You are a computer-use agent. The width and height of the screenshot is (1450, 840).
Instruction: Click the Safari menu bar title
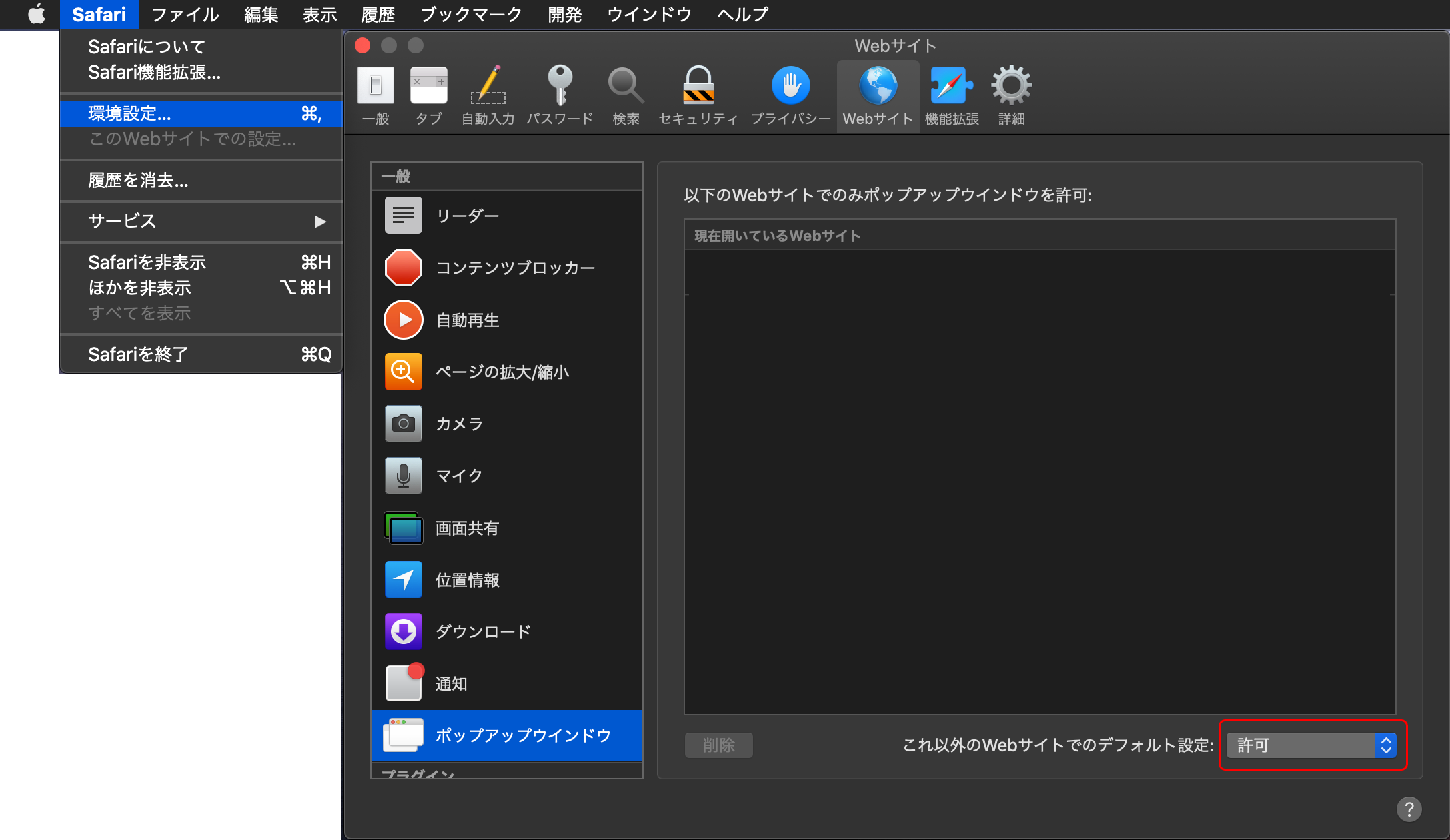coord(99,14)
